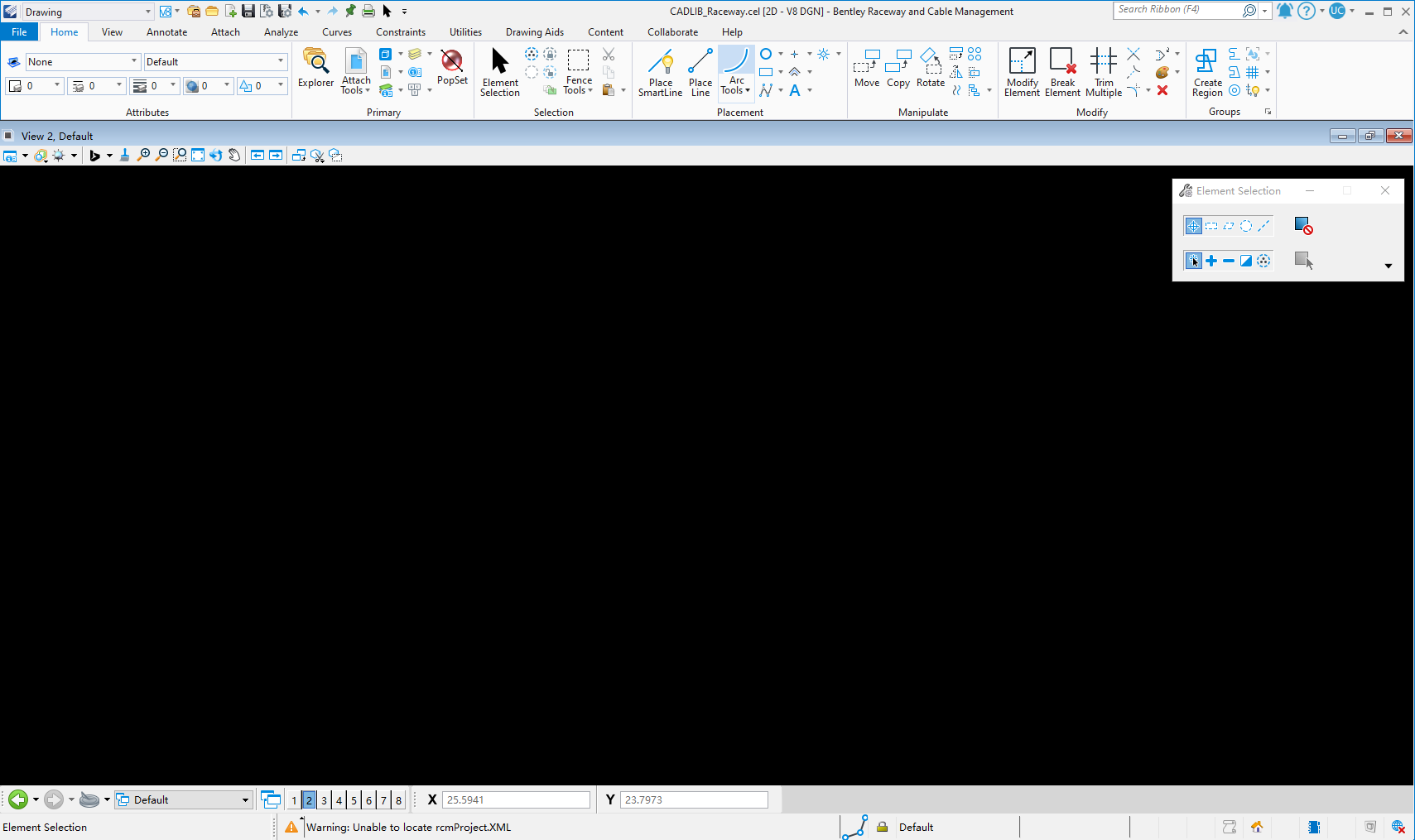Screen dimensions: 1415x840
Task: Toggle view number 1 button
Action: 294,800
